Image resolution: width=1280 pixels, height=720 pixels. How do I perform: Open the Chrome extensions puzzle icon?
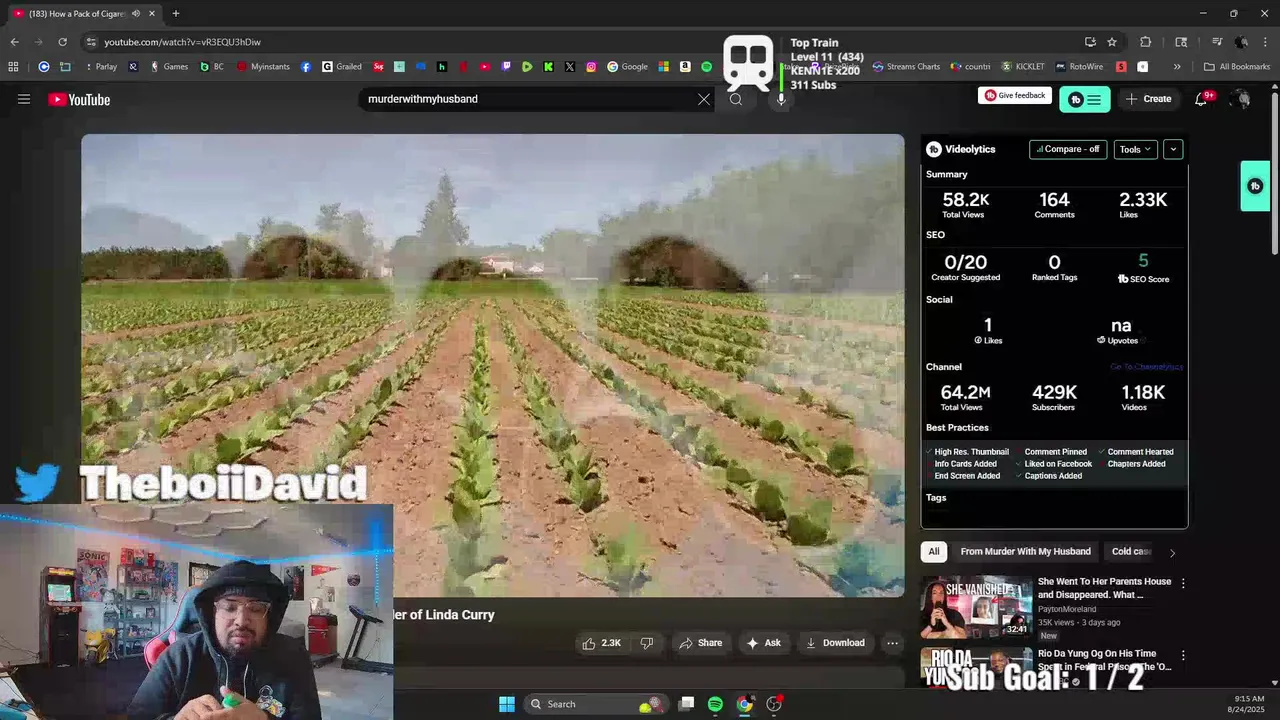pos(1146,42)
